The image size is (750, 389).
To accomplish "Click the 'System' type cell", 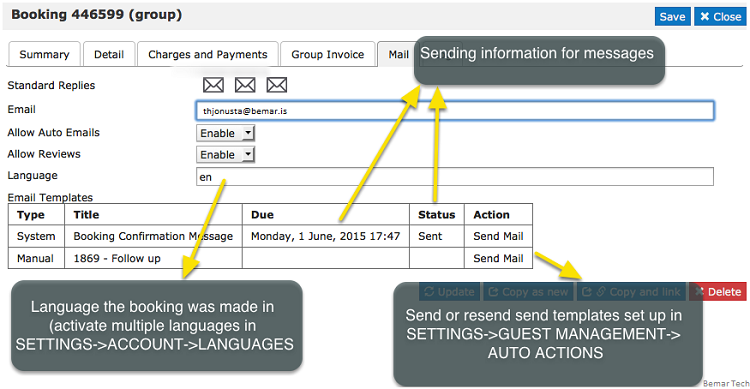I will point(36,236).
